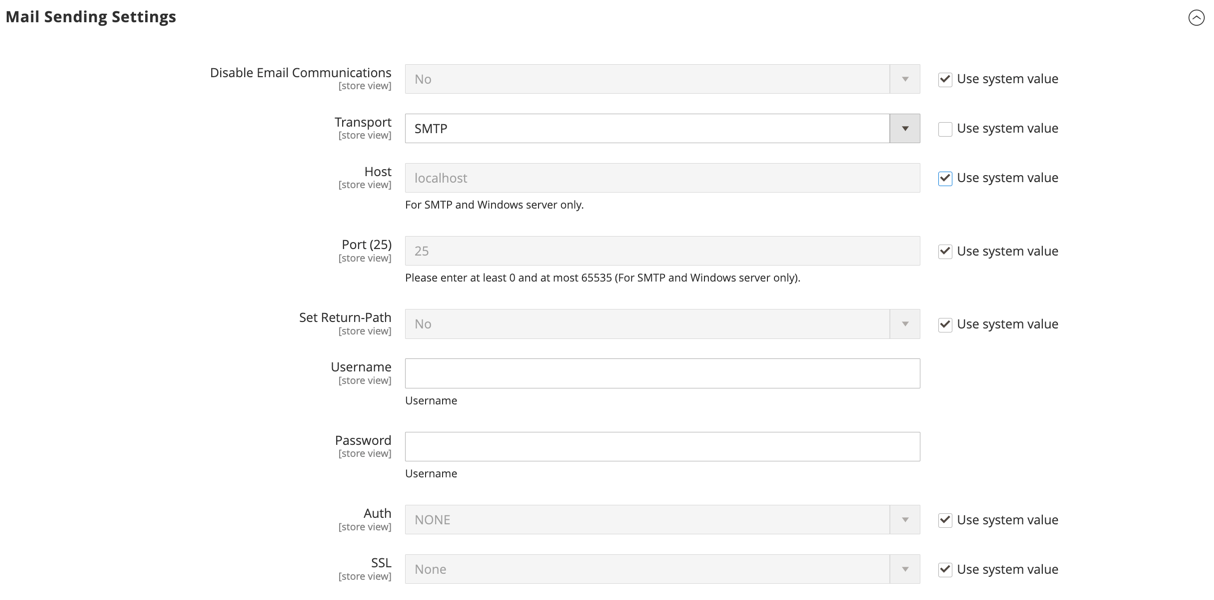
Task: Open the Transport dropdown arrow
Action: [904, 128]
